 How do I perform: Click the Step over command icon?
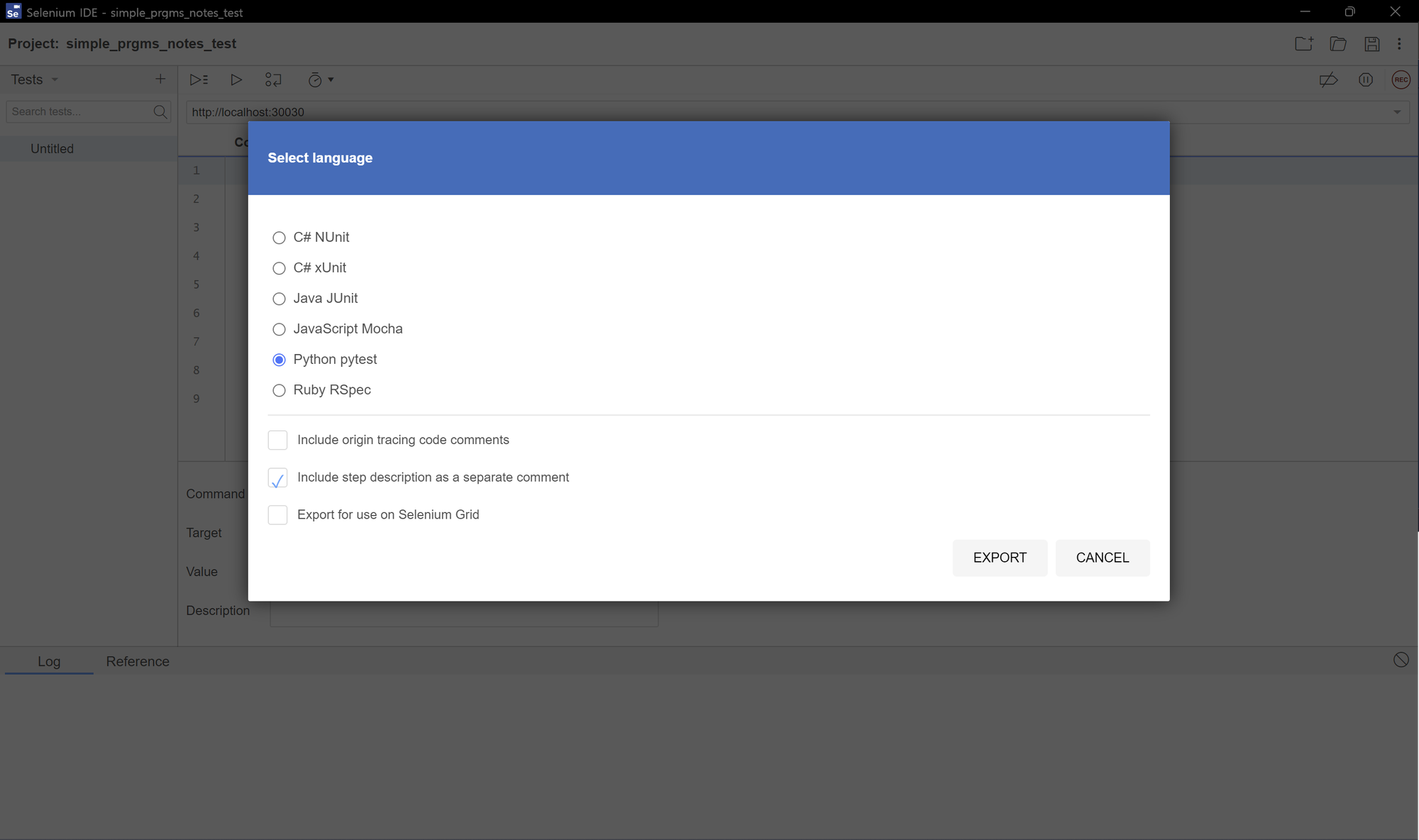(x=273, y=79)
